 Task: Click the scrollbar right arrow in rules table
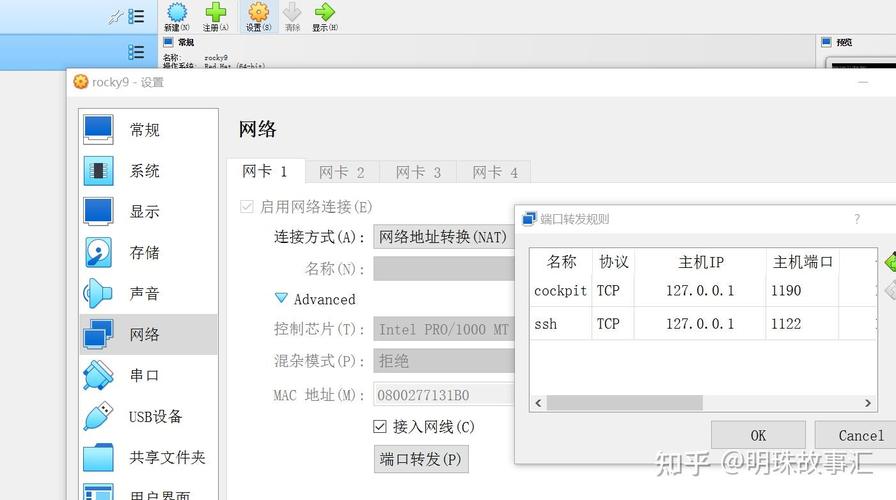(868, 403)
